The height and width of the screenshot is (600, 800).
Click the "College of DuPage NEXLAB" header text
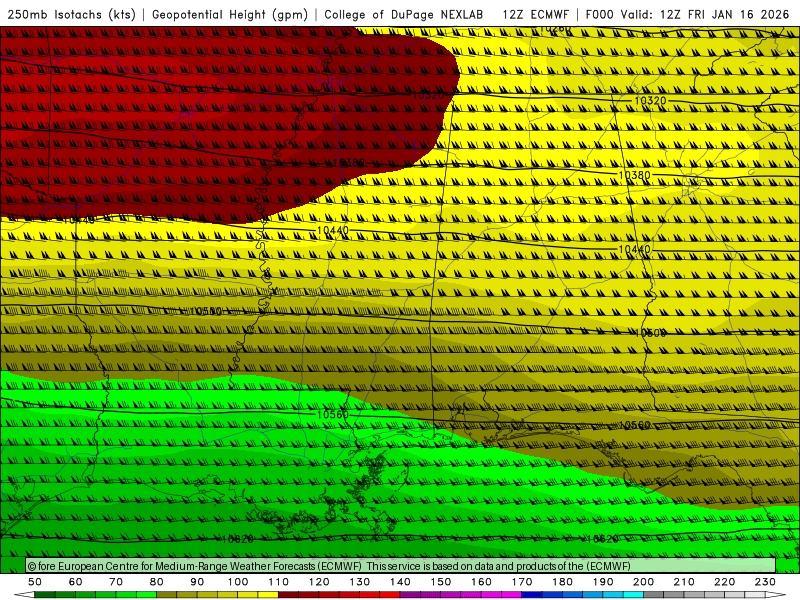(x=404, y=14)
